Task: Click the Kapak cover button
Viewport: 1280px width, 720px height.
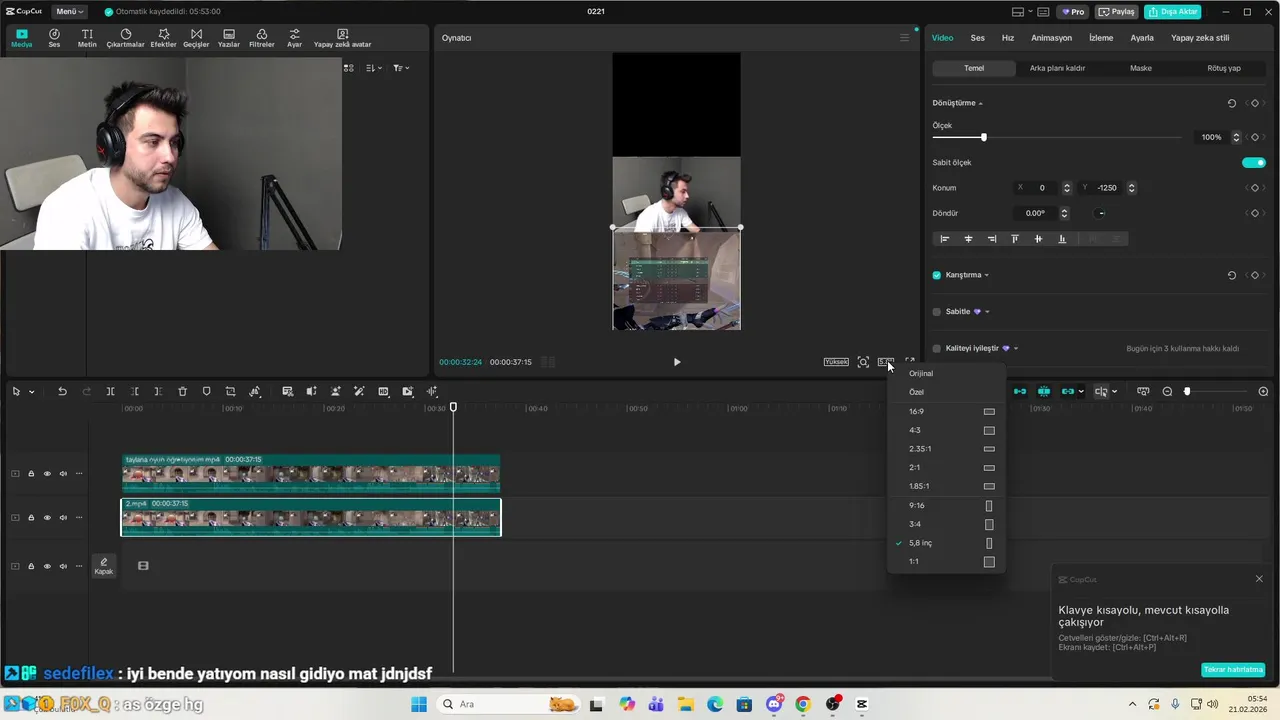Action: pos(103,566)
